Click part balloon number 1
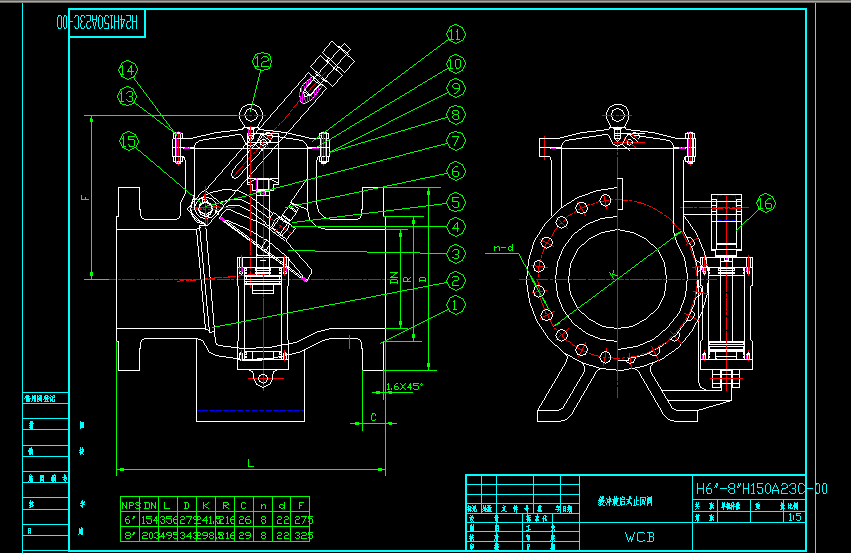The height and width of the screenshot is (553, 851). pos(455,304)
